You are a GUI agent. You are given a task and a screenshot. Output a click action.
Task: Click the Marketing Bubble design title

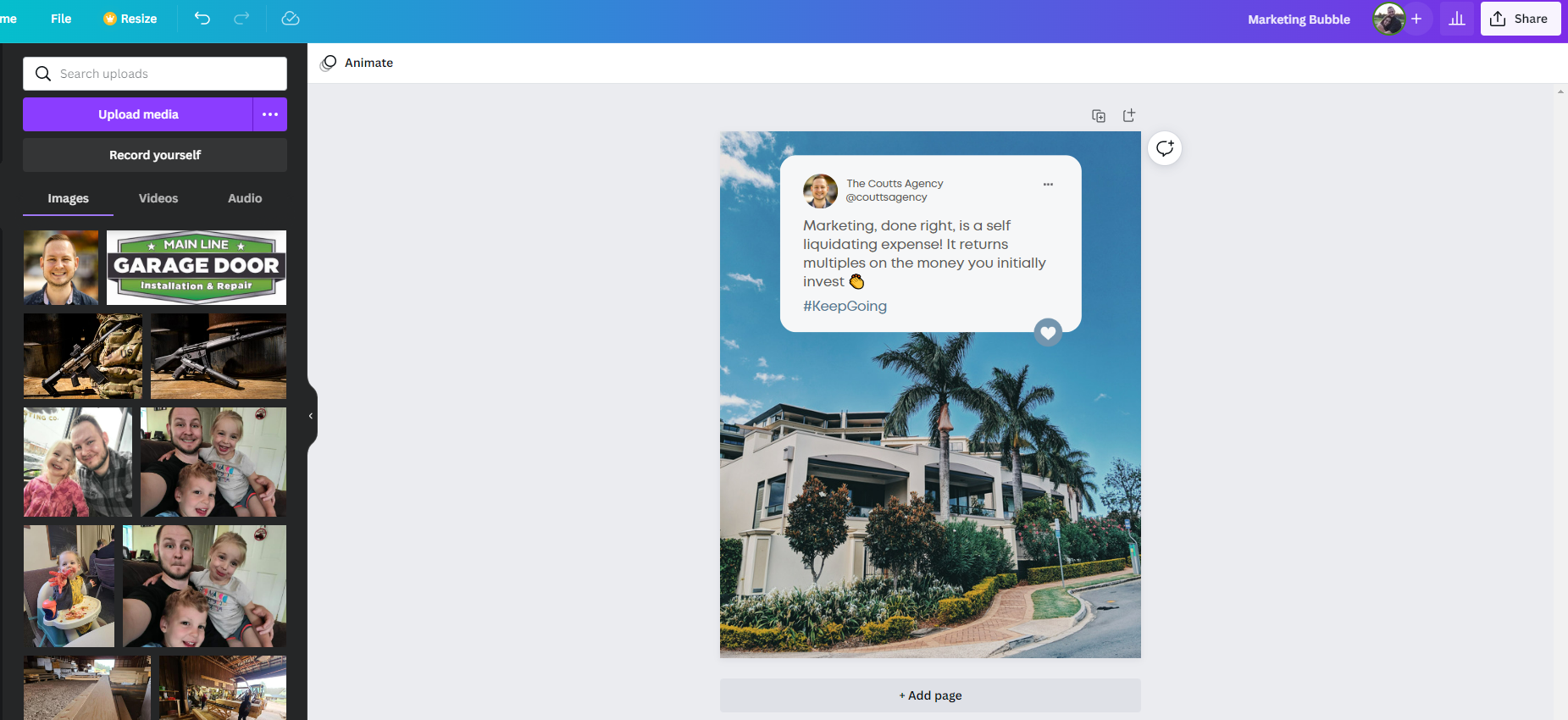tap(1299, 19)
